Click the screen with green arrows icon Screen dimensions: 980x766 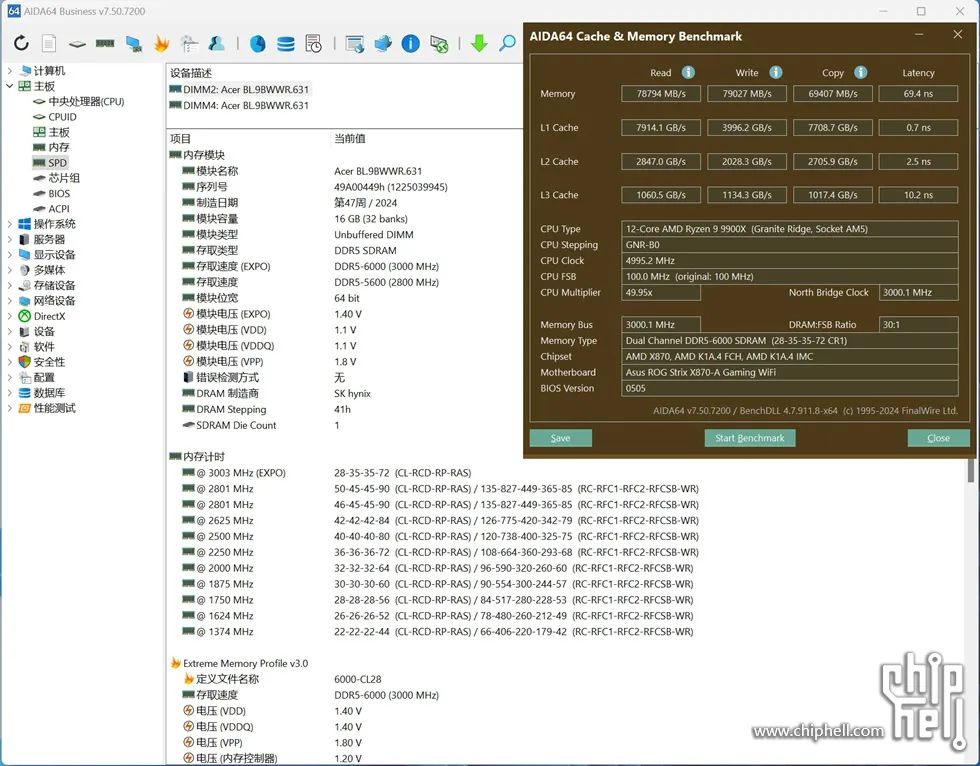439,43
